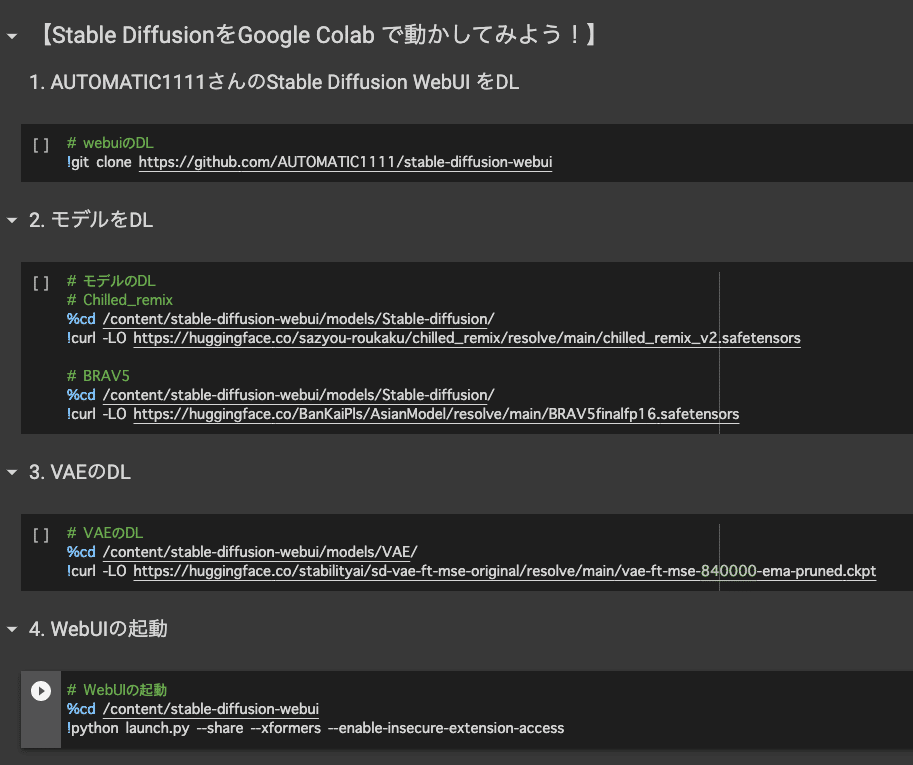Open the AUTOMATIC1111 GitHub repository link
The image size is (913, 765).
click(345, 162)
